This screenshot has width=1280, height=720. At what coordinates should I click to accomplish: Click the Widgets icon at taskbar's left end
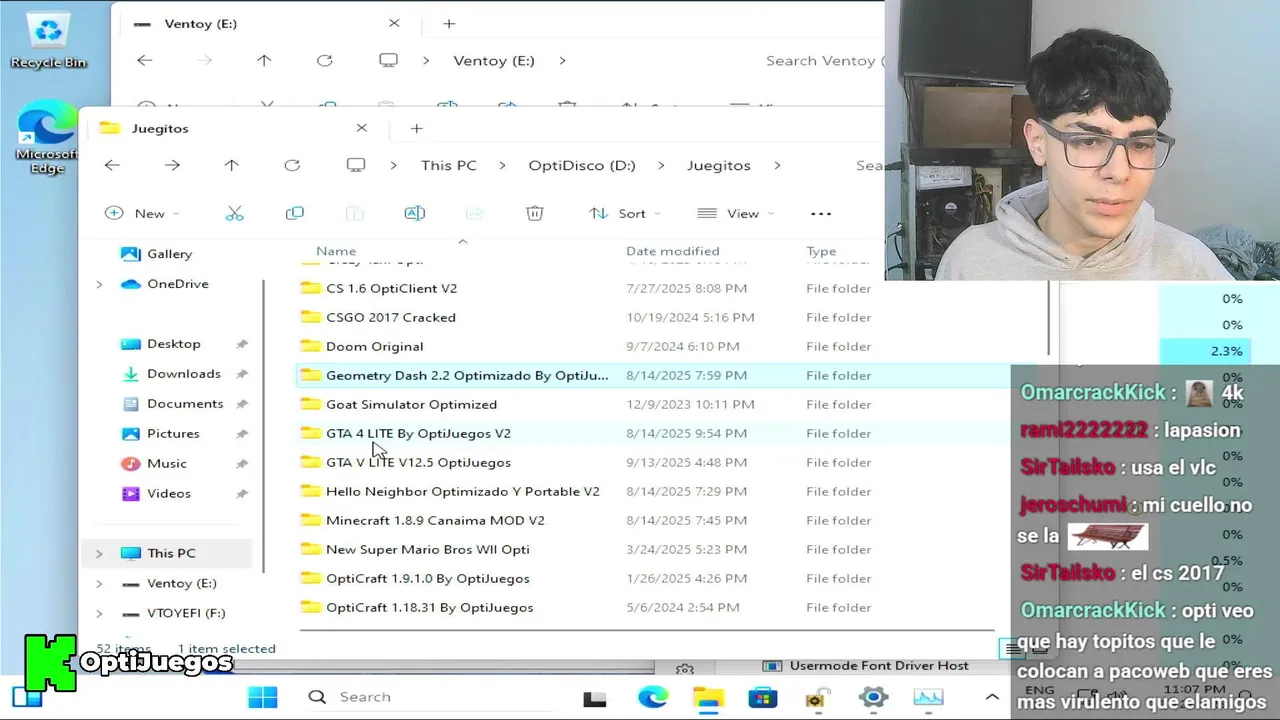(27, 697)
